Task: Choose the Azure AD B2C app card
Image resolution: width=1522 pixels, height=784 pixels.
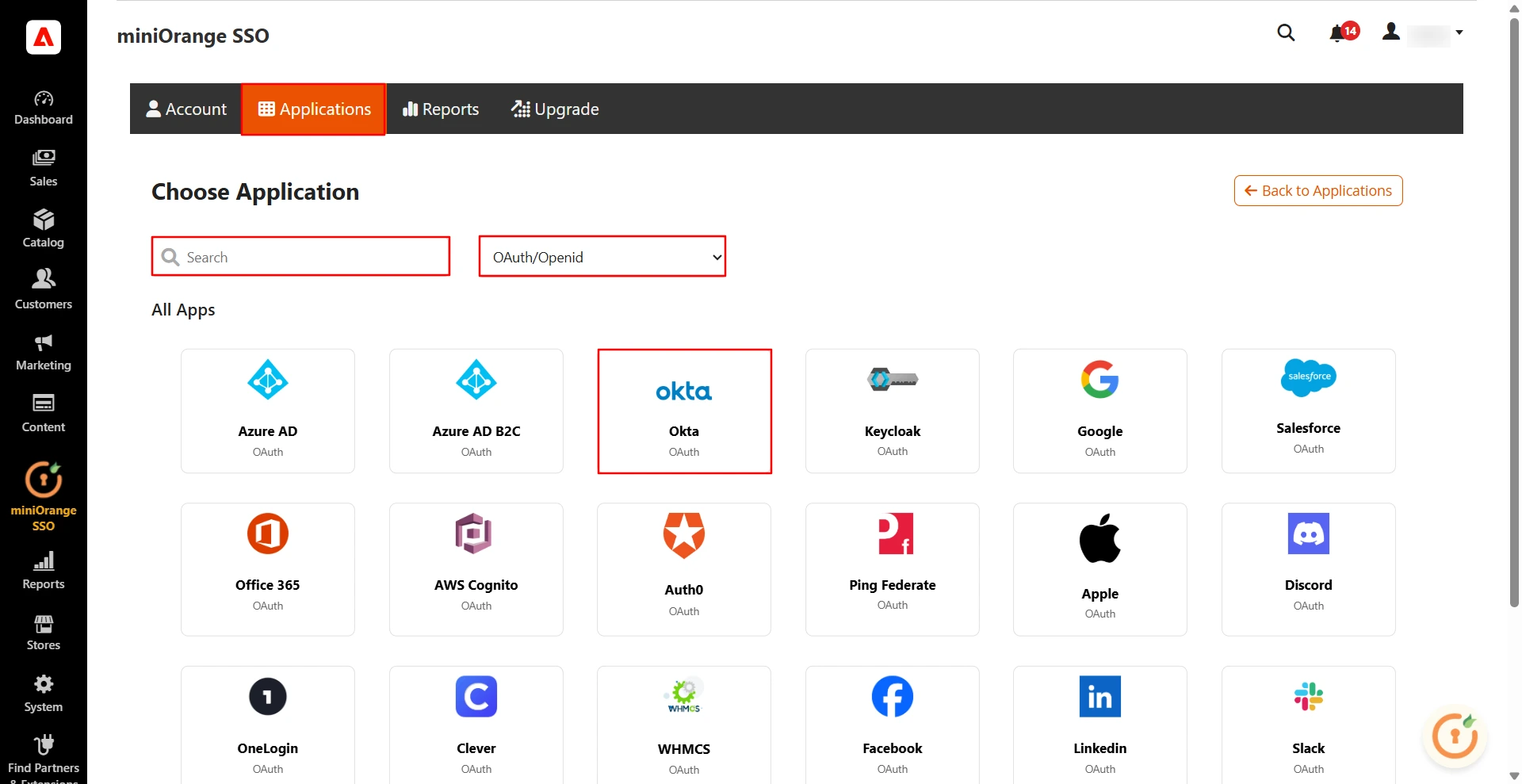Action: pos(476,411)
